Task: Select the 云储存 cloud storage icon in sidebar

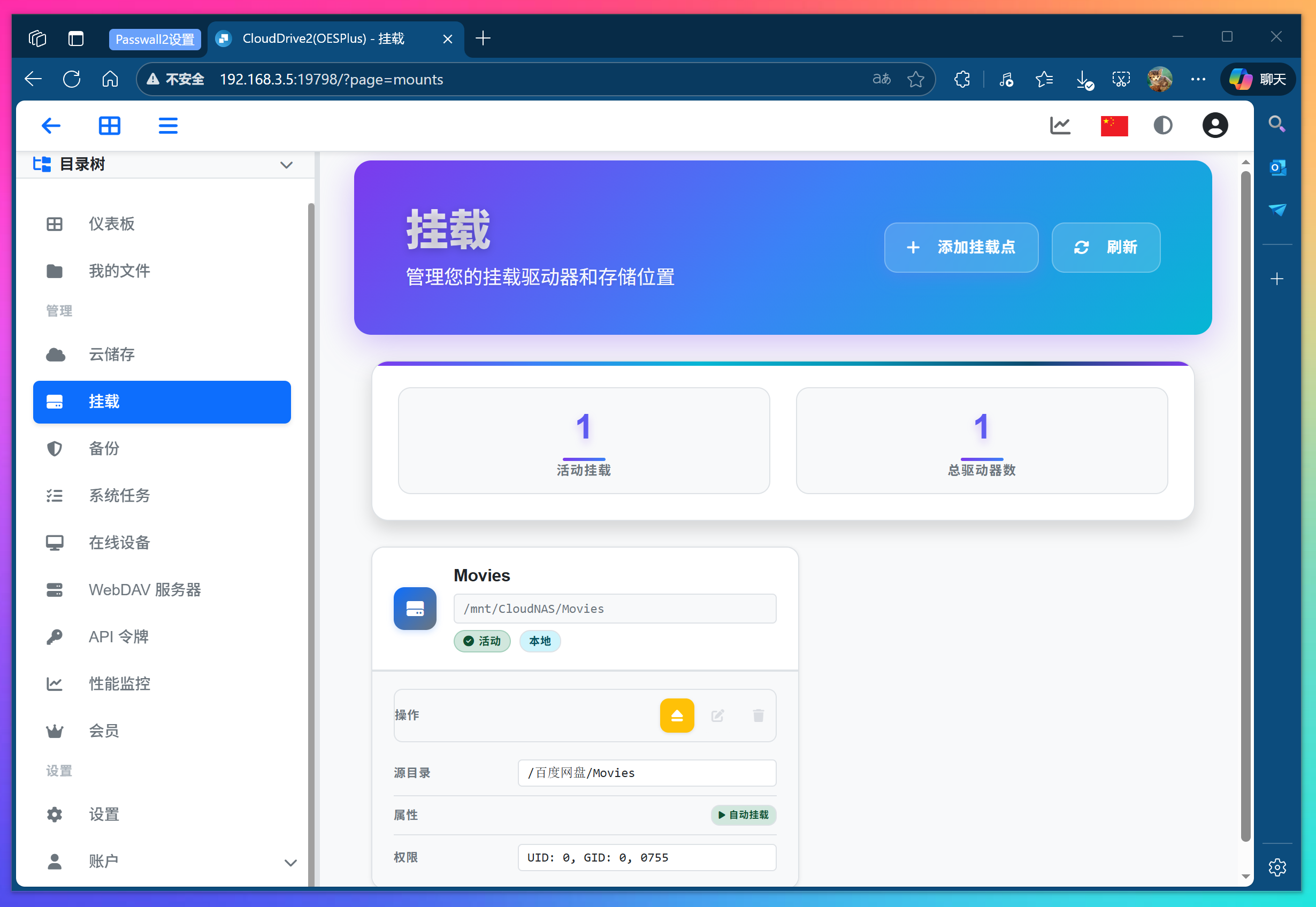Action: tap(55, 354)
